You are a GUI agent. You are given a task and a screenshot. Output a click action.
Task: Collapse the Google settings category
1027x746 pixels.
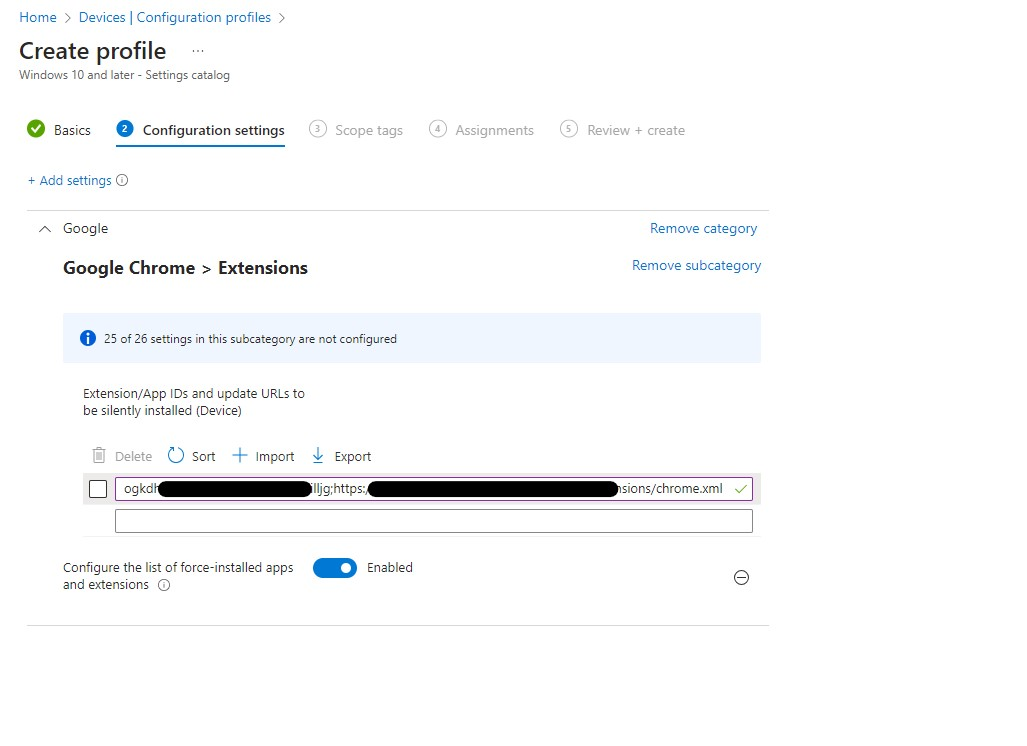click(43, 228)
